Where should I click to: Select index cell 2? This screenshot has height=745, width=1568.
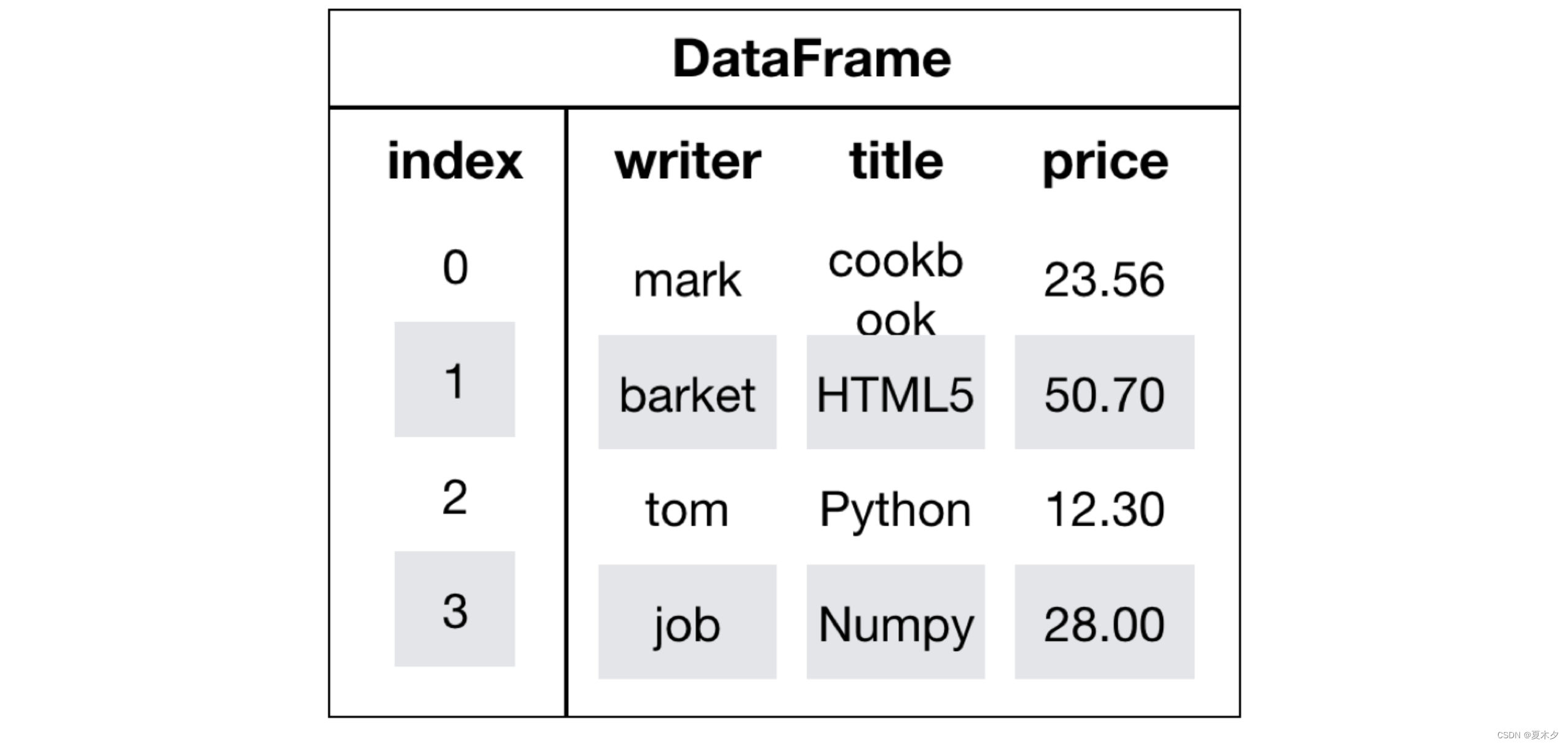(455, 497)
